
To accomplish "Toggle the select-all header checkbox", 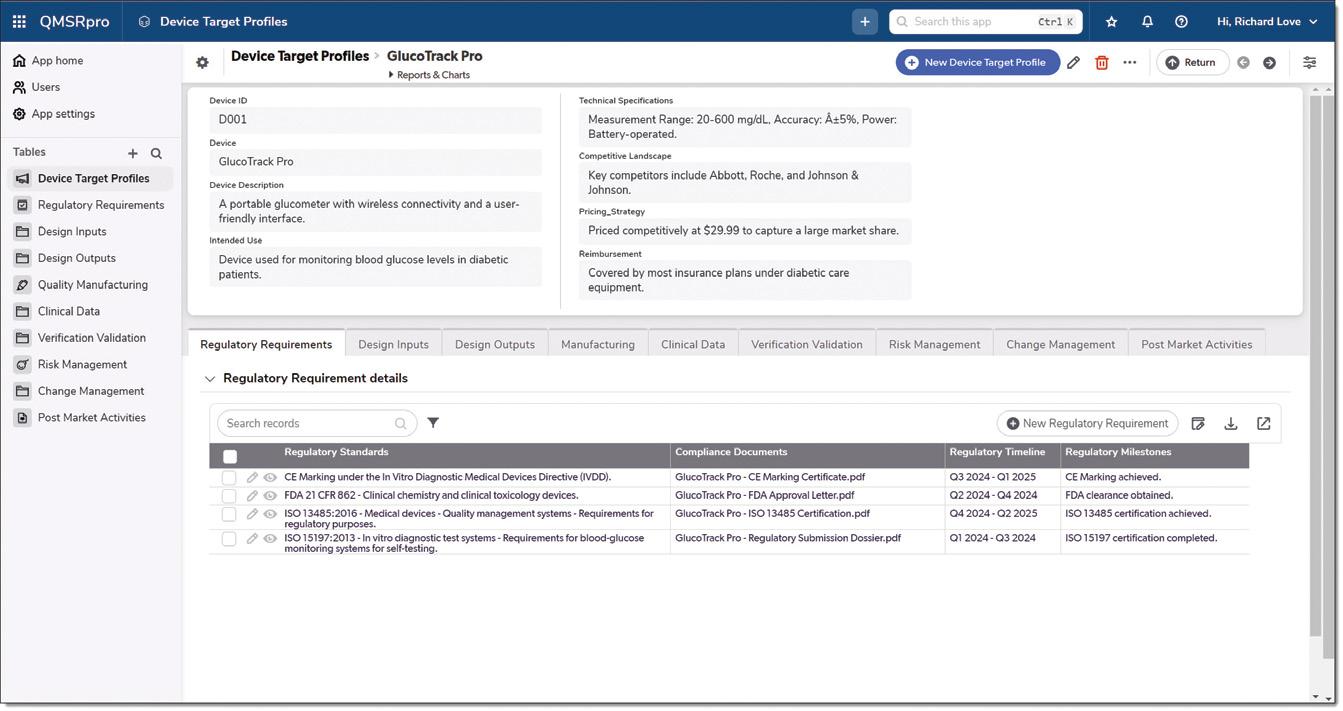I will click(x=230, y=457).
